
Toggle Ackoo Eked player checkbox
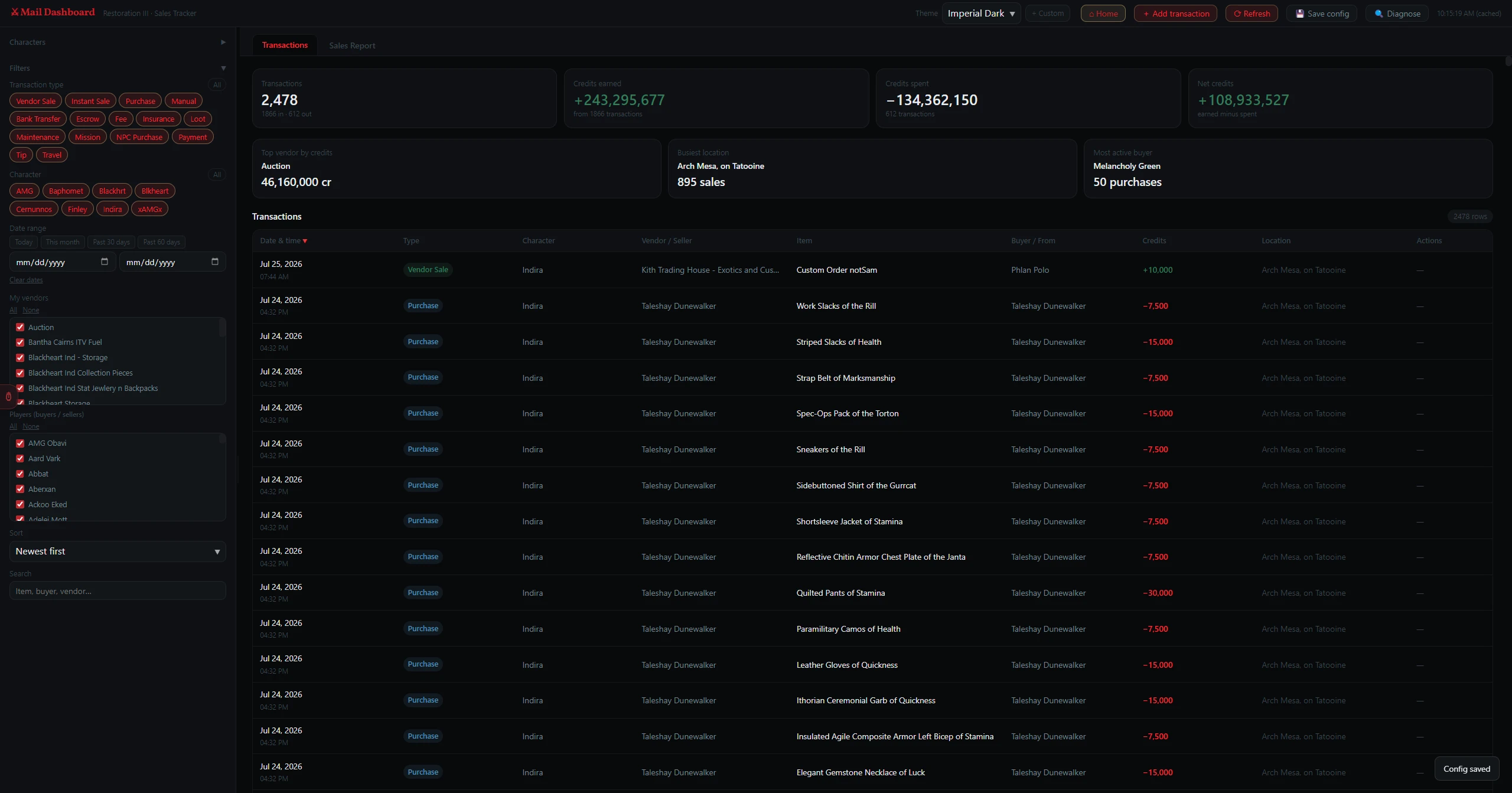[20, 504]
